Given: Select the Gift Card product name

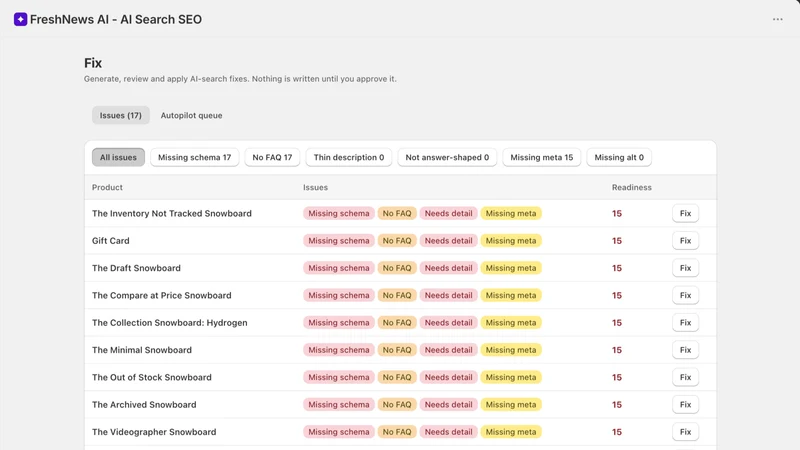Looking at the screenshot, I should [111, 241].
